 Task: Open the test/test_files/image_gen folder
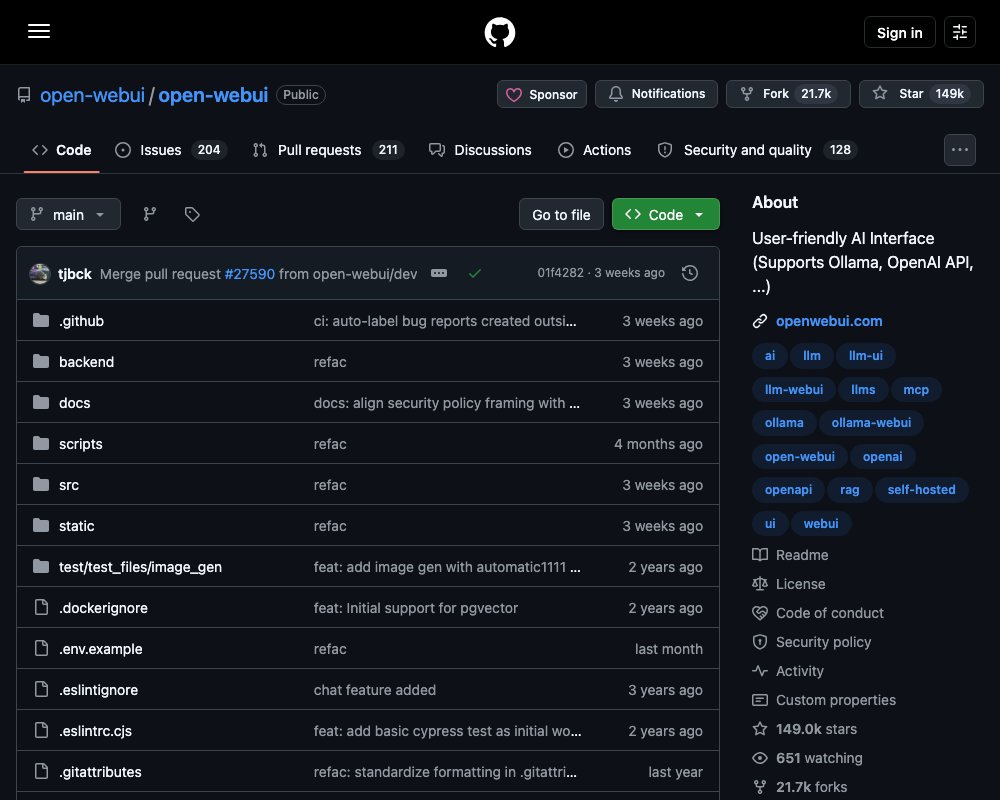tap(140, 567)
